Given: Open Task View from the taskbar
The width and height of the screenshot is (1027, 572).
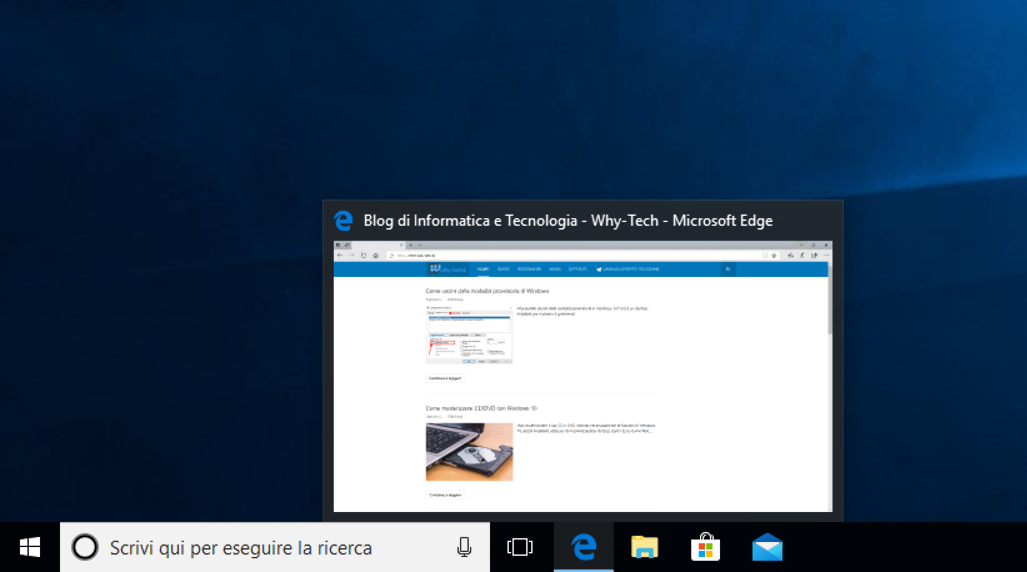Looking at the screenshot, I should click(520, 547).
